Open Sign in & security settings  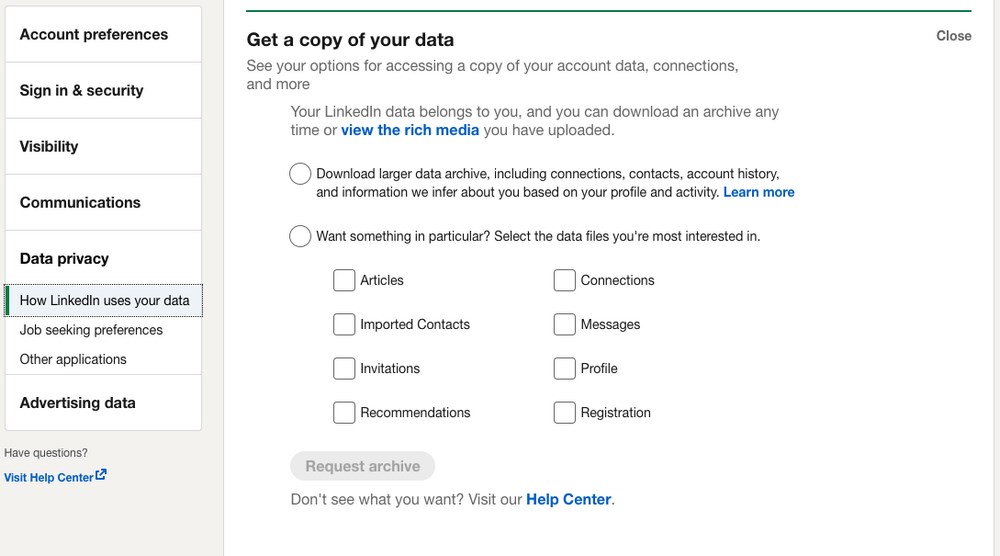click(x=103, y=91)
